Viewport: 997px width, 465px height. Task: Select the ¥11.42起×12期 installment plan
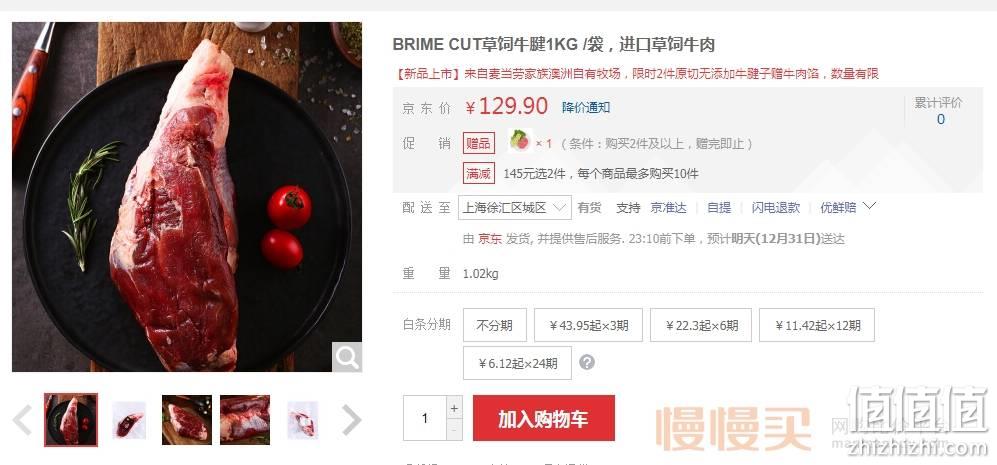tap(816, 325)
